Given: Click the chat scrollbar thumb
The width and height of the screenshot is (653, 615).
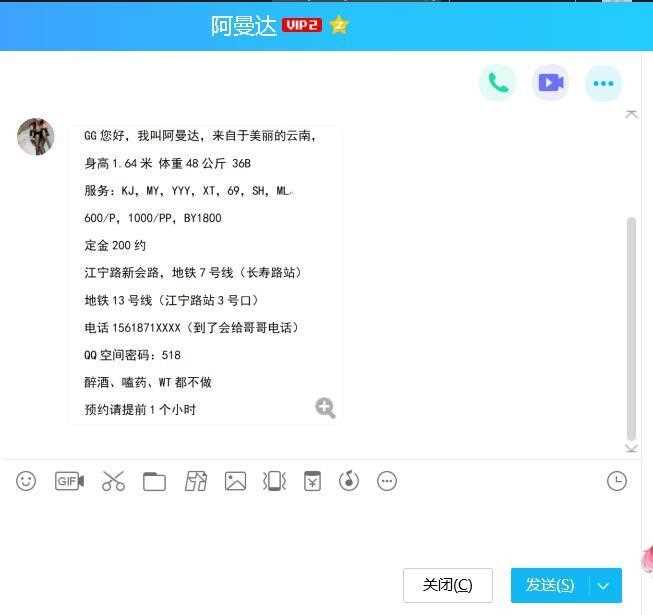Looking at the screenshot, I should point(631,329).
